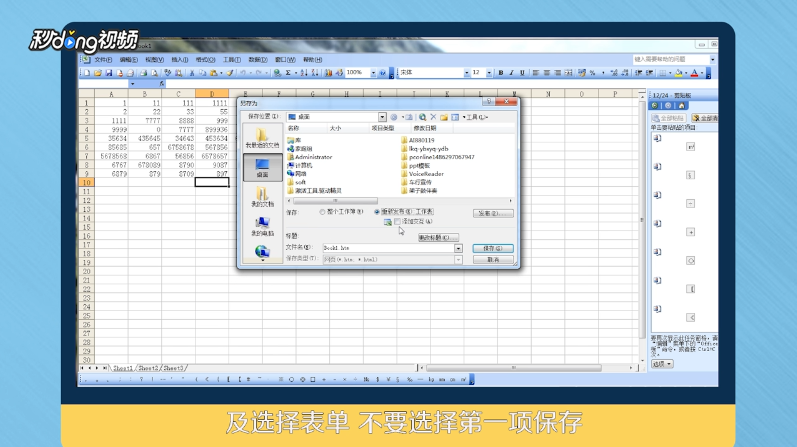797x447 pixels.
Task: Toggle Italic formatting button
Action: click(x=511, y=73)
